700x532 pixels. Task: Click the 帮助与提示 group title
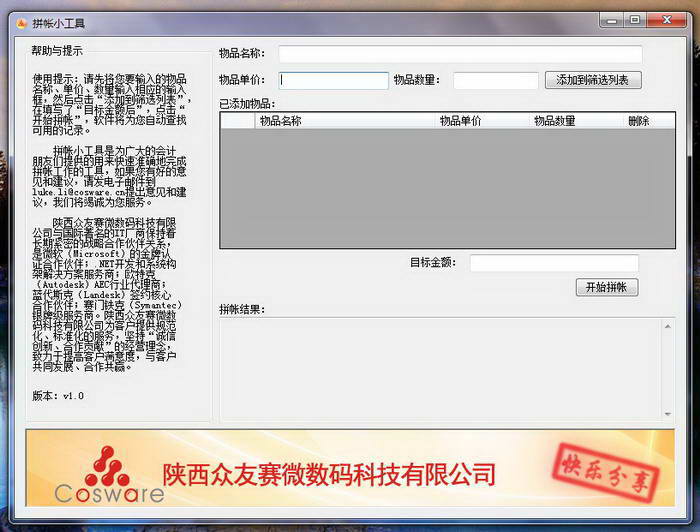tap(57, 50)
